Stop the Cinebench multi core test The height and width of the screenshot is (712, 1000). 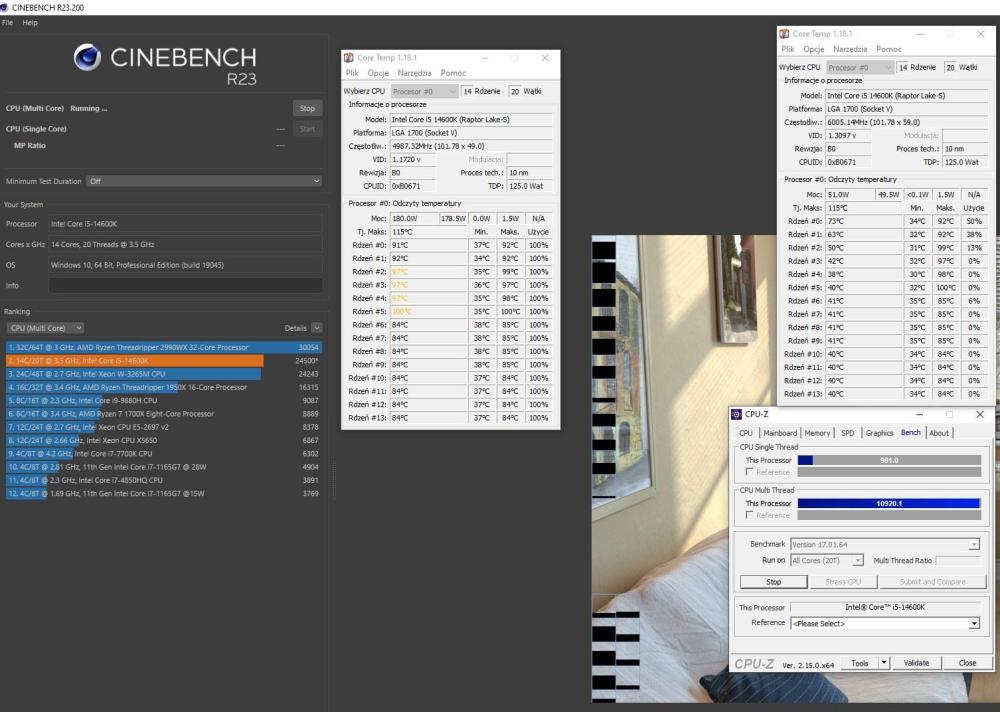pos(307,108)
